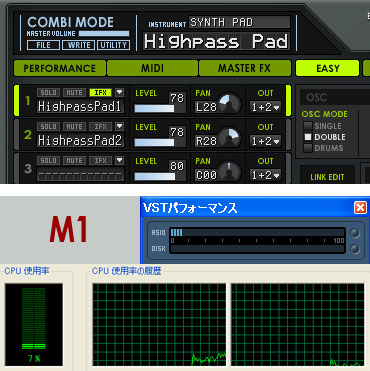This screenshot has width=370, height=371.
Task: Click the ASIO load meter
Action: tap(257, 232)
